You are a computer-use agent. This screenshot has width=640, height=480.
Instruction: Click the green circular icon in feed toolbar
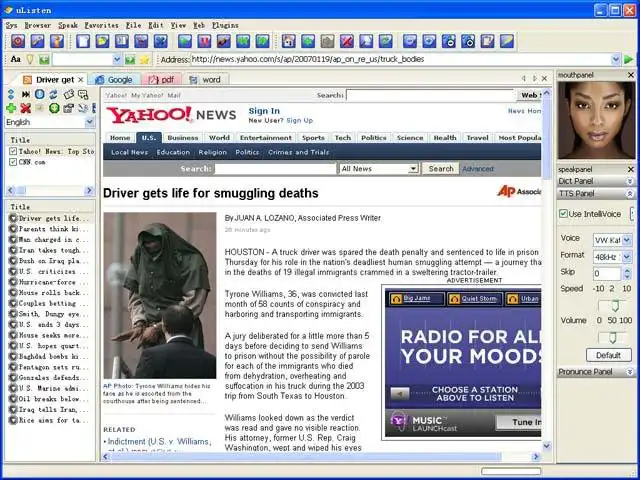click(54, 108)
